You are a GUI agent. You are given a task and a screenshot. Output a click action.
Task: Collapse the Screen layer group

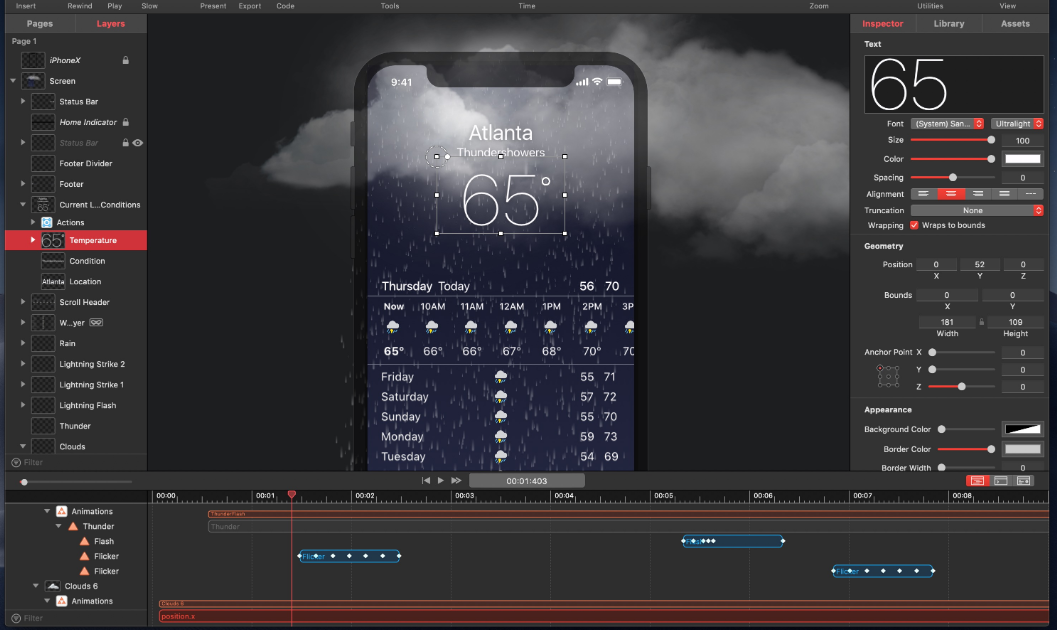13,81
